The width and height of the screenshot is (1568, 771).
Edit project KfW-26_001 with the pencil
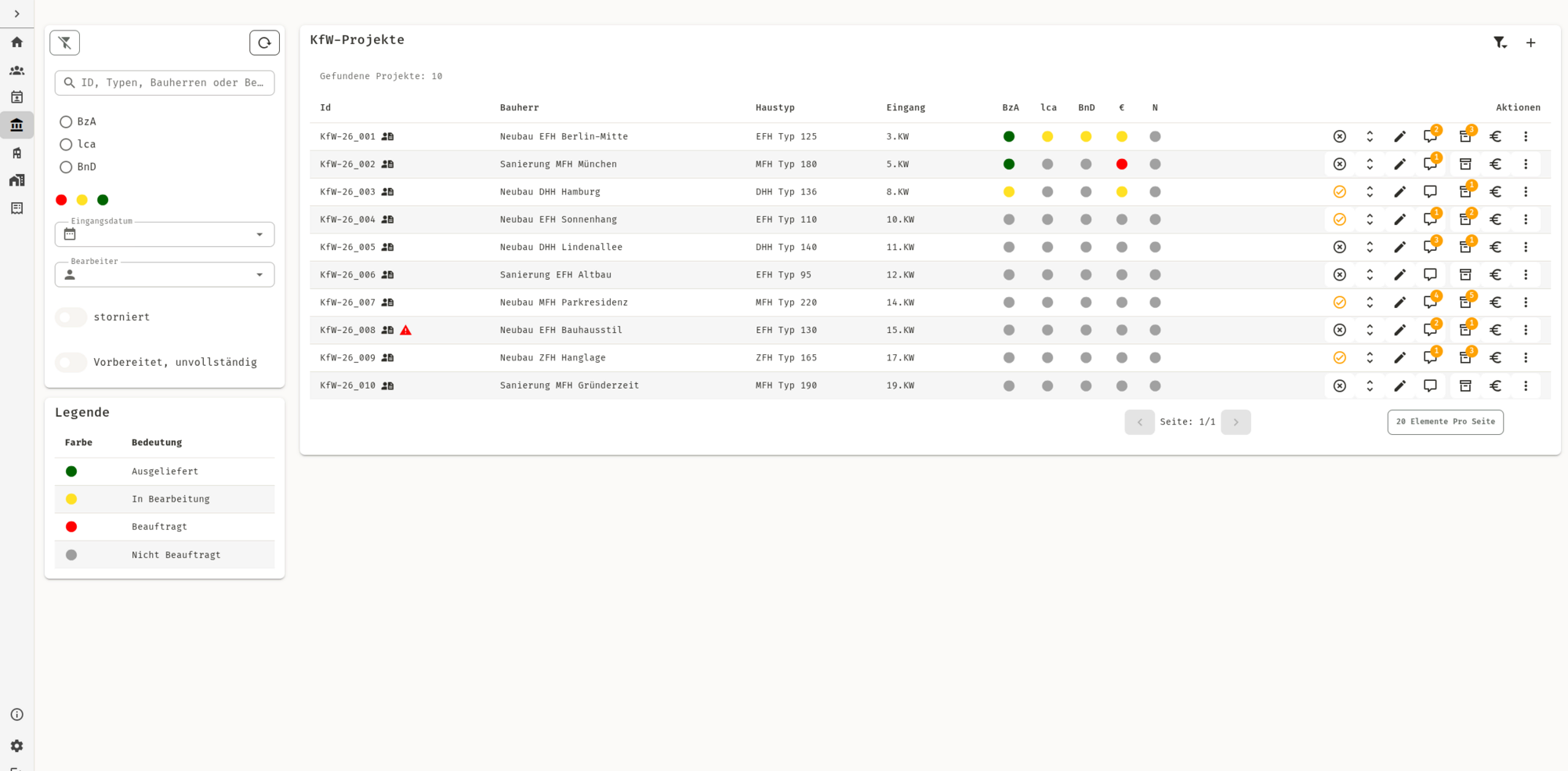pos(1400,137)
